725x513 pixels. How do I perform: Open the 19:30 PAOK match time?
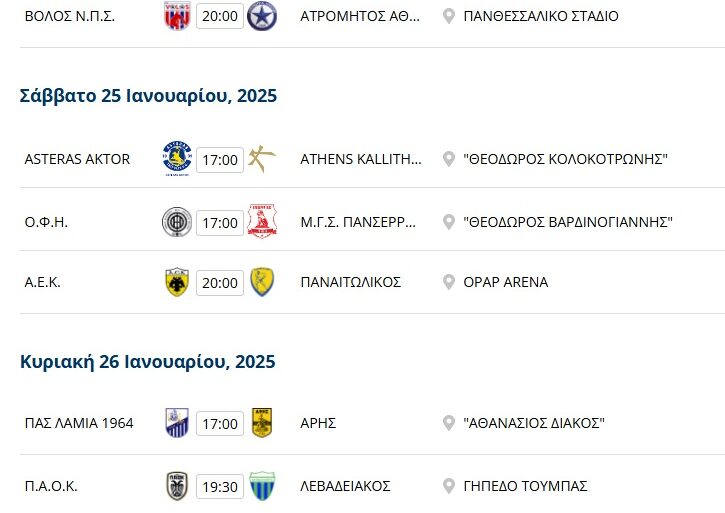tap(219, 487)
